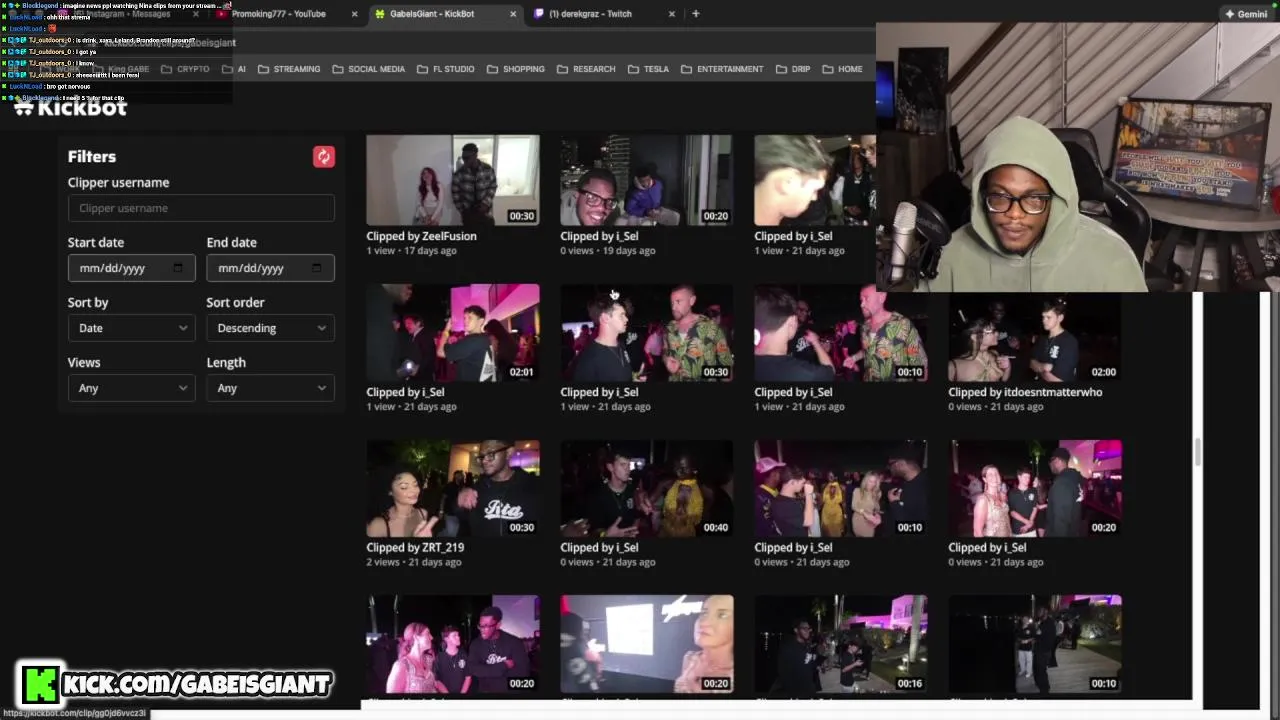Open the Start date calendar picker icon

pos(178,268)
